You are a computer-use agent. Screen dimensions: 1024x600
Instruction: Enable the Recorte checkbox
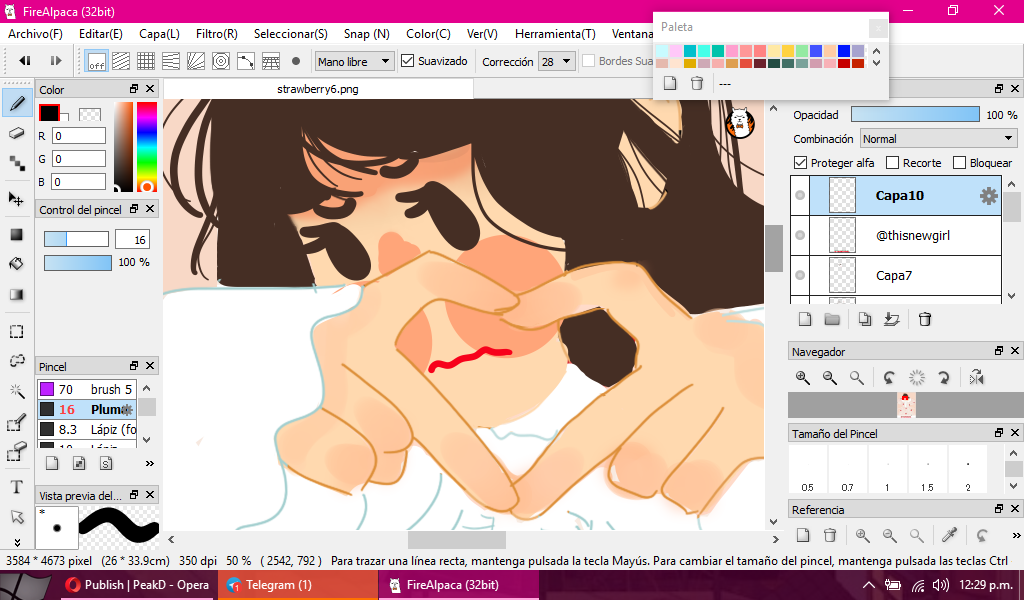pyautogui.click(x=892, y=163)
